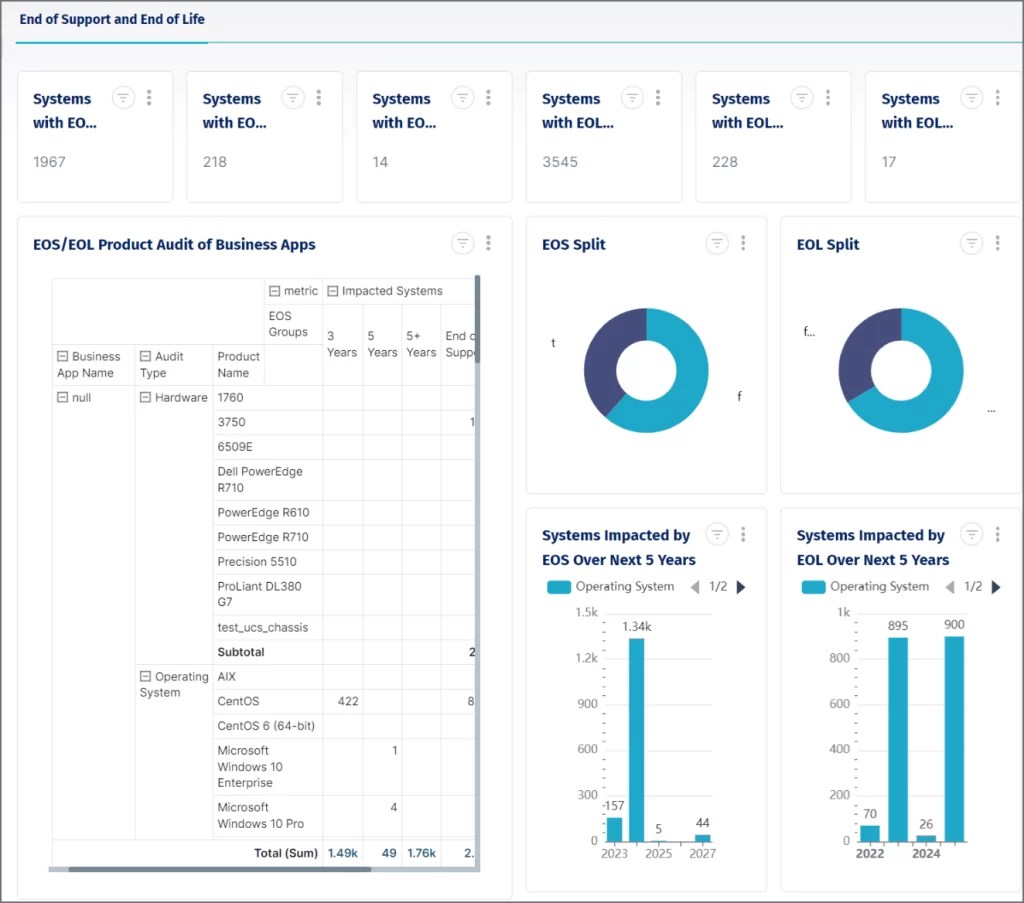The image size is (1024, 903).
Task: Open the filter on the first Systems with EOS card
Action: 123,97
